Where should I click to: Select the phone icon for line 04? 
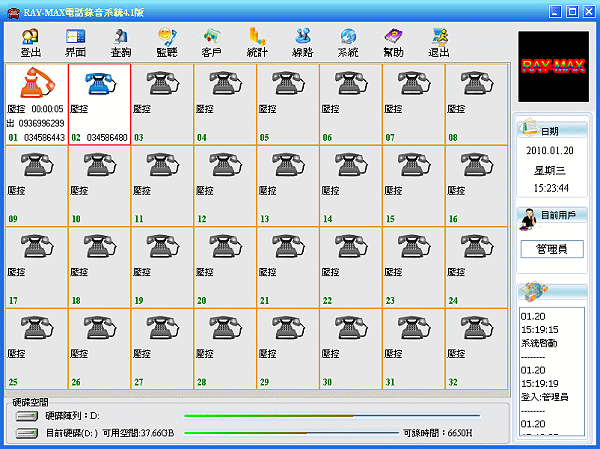coord(225,82)
